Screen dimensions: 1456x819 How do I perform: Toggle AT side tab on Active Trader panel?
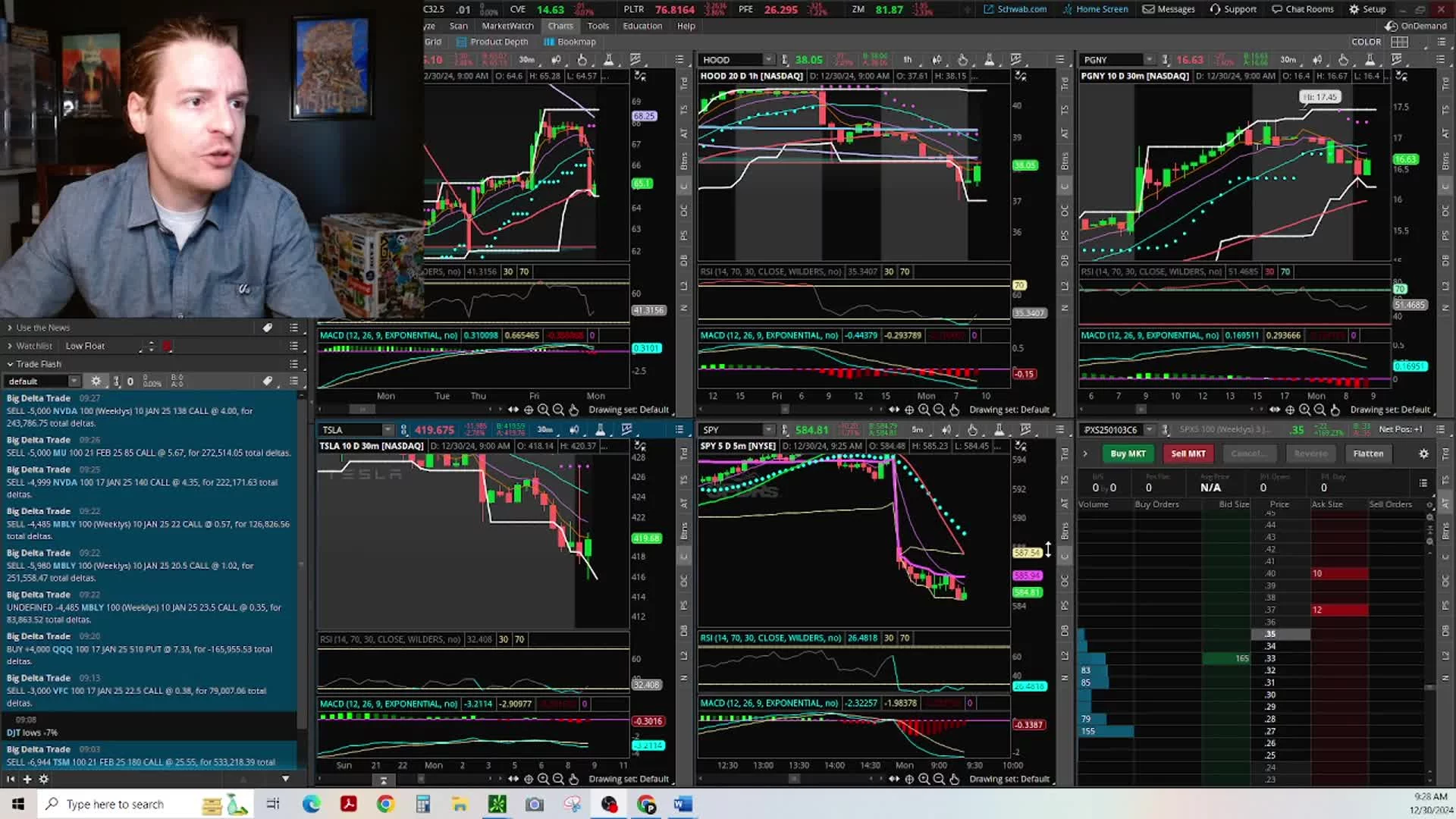[x=1445, y=504]
